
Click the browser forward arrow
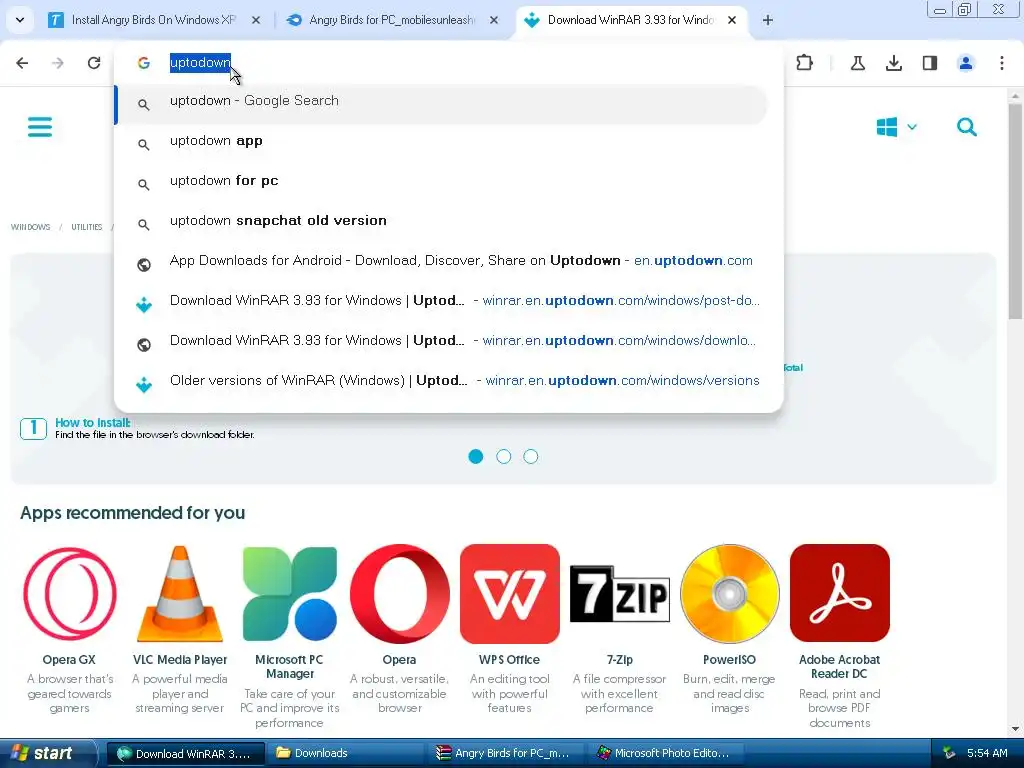click(x=58, y=63)
